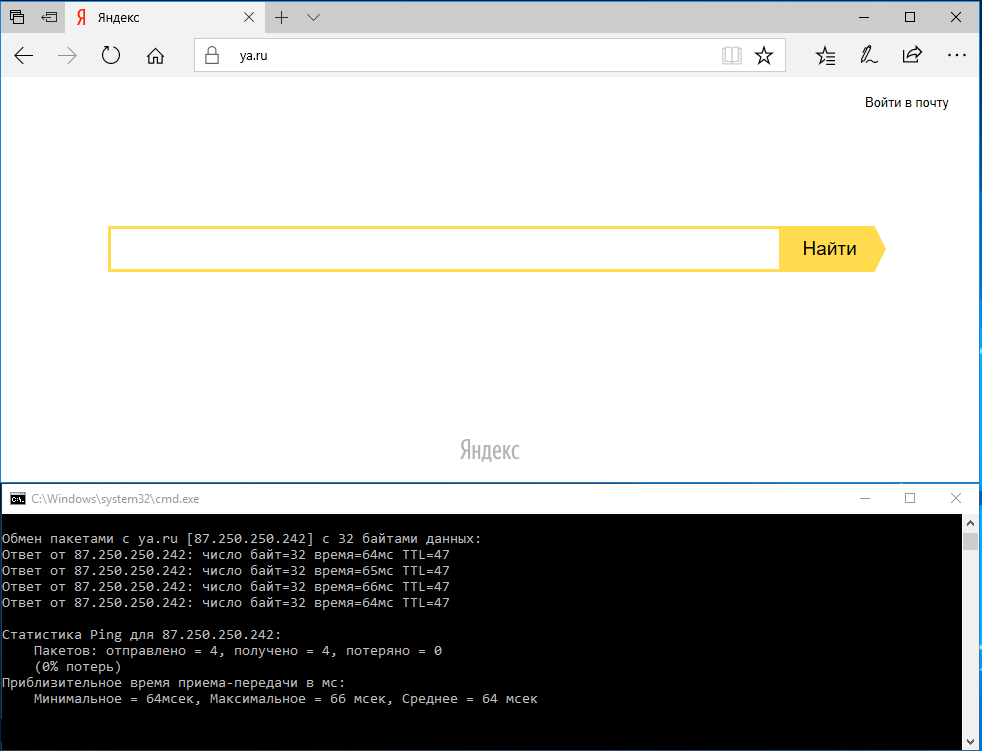
Task: Click the Пакетов: отправлено = 4 line
Action: 238,651
